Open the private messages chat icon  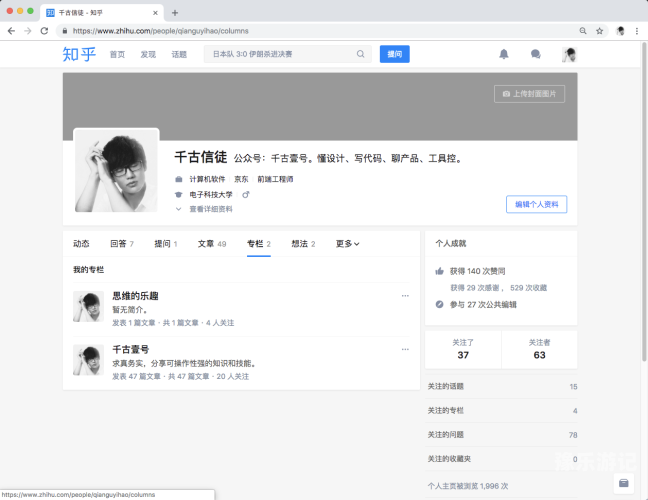[536, 54]
